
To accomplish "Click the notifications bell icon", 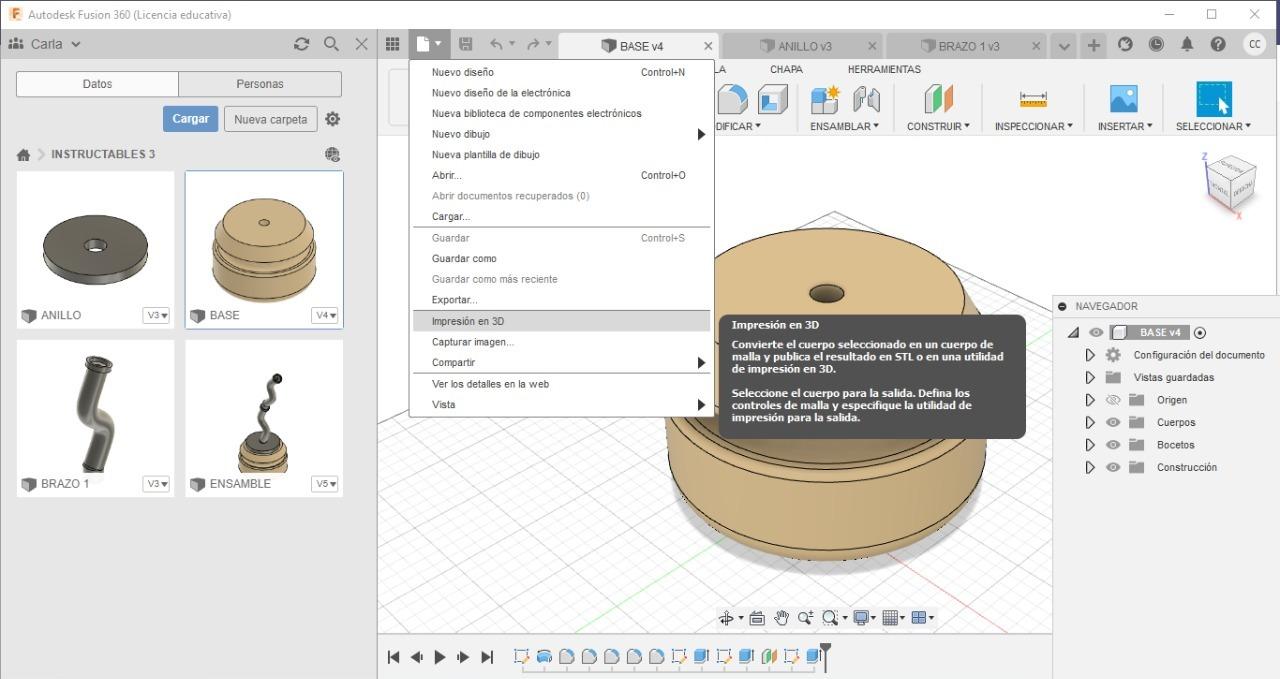I will coord(1187,45).
